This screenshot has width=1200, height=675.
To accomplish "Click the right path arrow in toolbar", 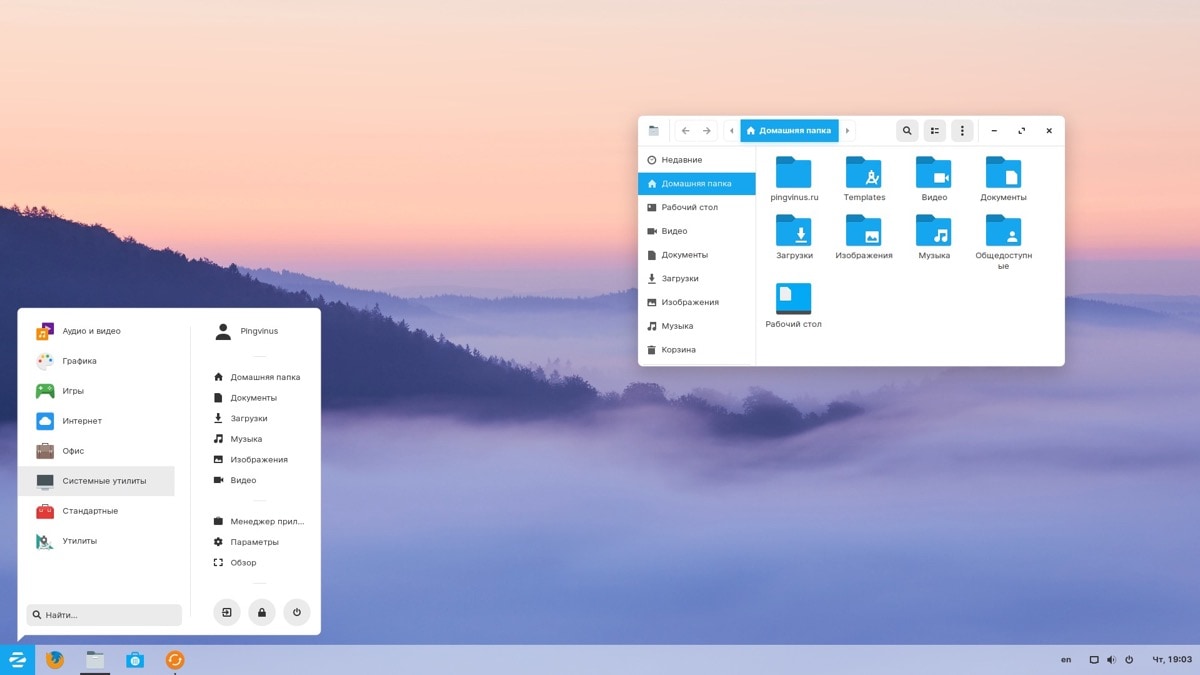I will 848,131.
